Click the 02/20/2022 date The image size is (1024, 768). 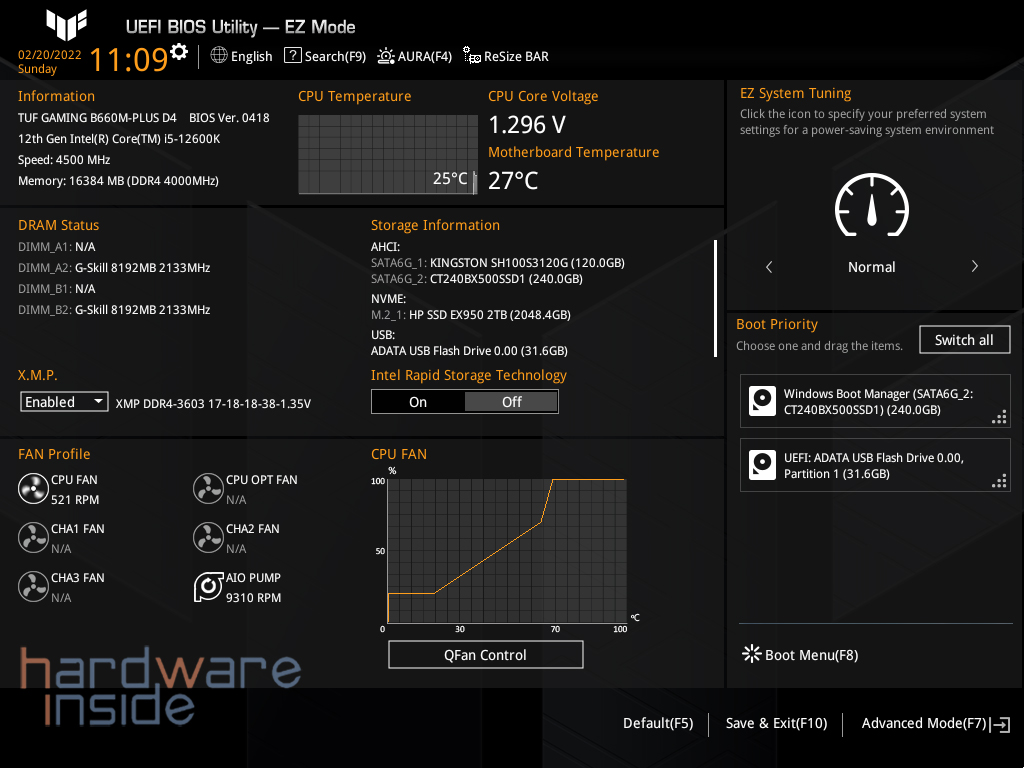coord(50,55)
